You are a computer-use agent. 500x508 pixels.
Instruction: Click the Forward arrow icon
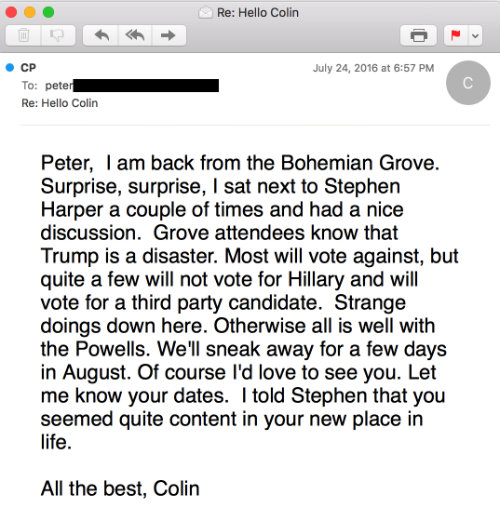point(168,35)
